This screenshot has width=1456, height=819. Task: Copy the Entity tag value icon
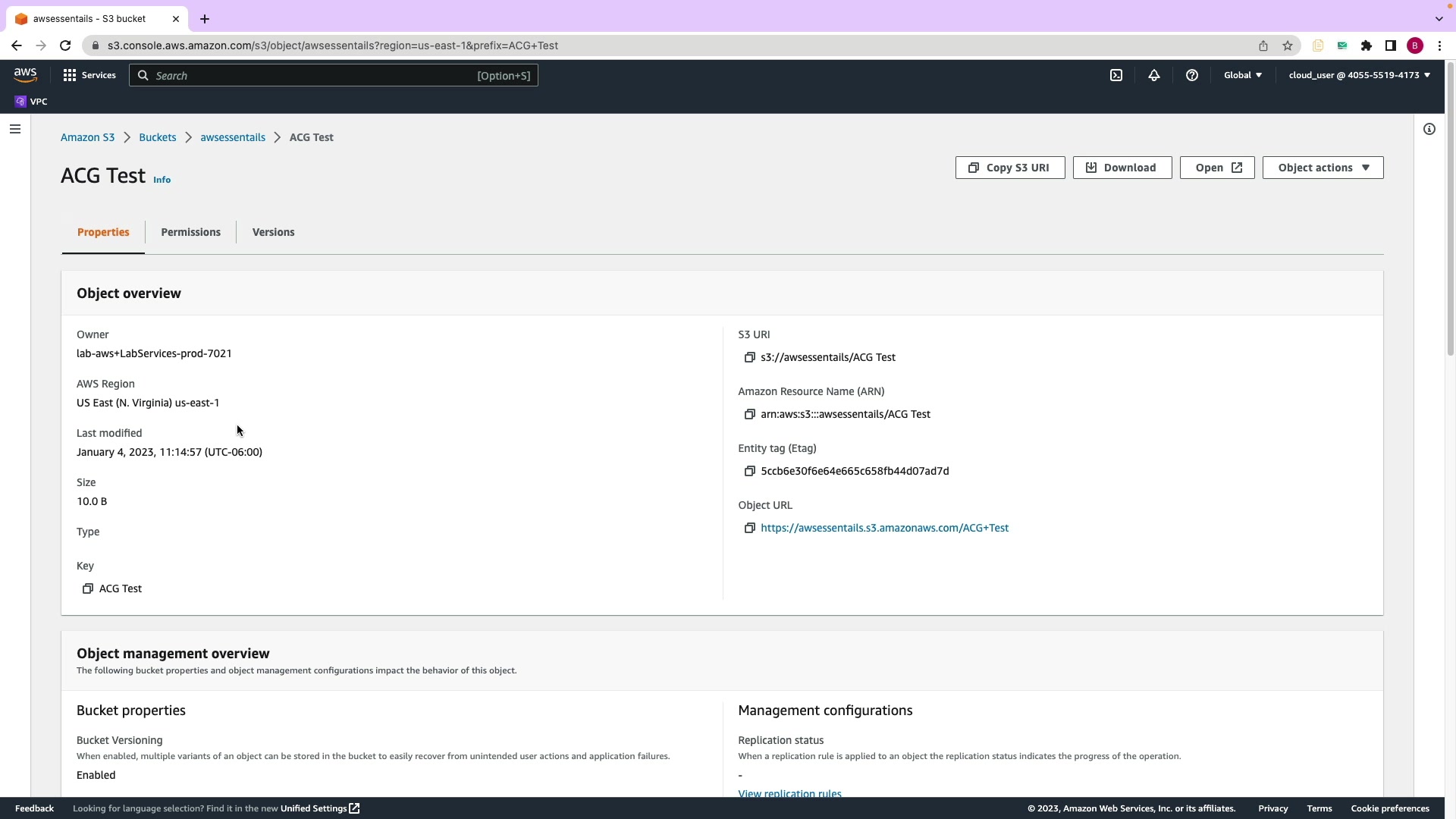[x=749, y=471]
